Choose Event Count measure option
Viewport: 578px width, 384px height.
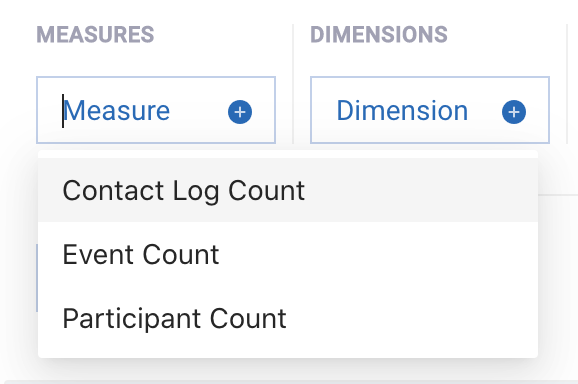288,254
